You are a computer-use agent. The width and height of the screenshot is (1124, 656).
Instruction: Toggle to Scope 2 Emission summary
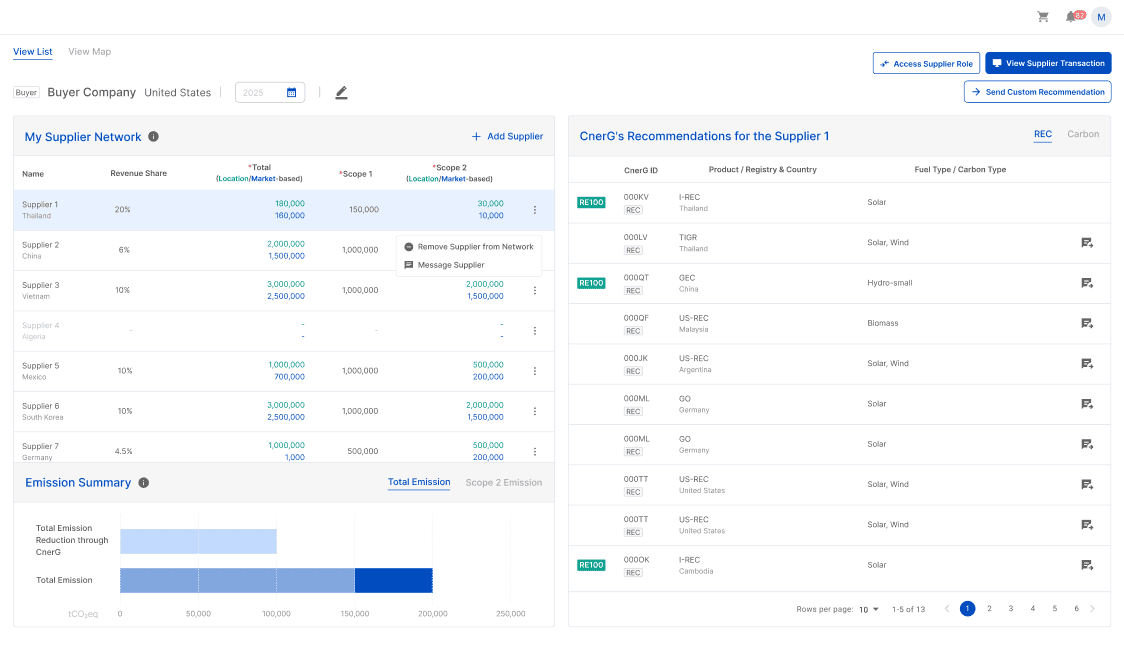[x=501, y=482]
